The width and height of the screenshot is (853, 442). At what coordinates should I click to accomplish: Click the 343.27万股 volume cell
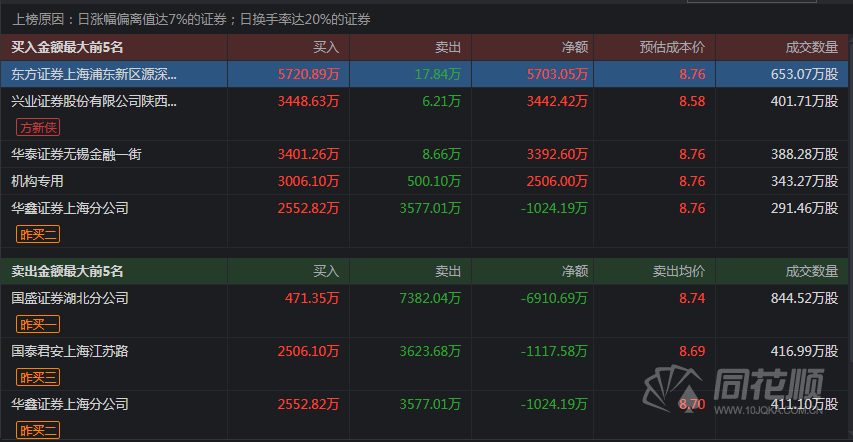click(805, 181)
